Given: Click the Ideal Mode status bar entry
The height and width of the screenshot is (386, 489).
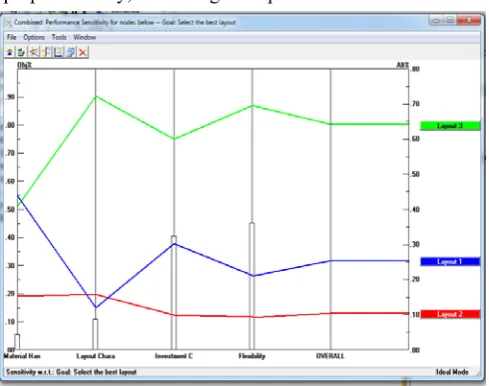Looking at the screenshot, I should 452,372.
